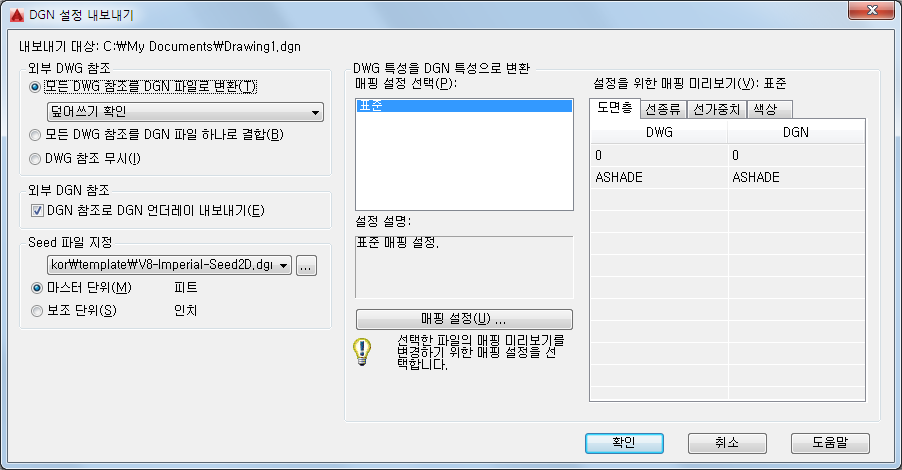Select the '보조 단위' radio button
902x470 pixels.
coord(37,311)
